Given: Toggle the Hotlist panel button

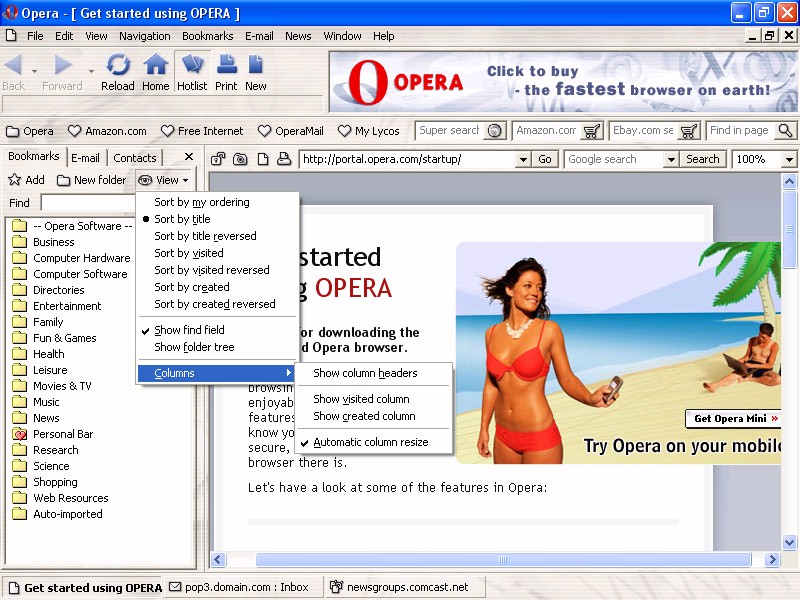Looking at the screenshot, I should click(x=192, y=72).
